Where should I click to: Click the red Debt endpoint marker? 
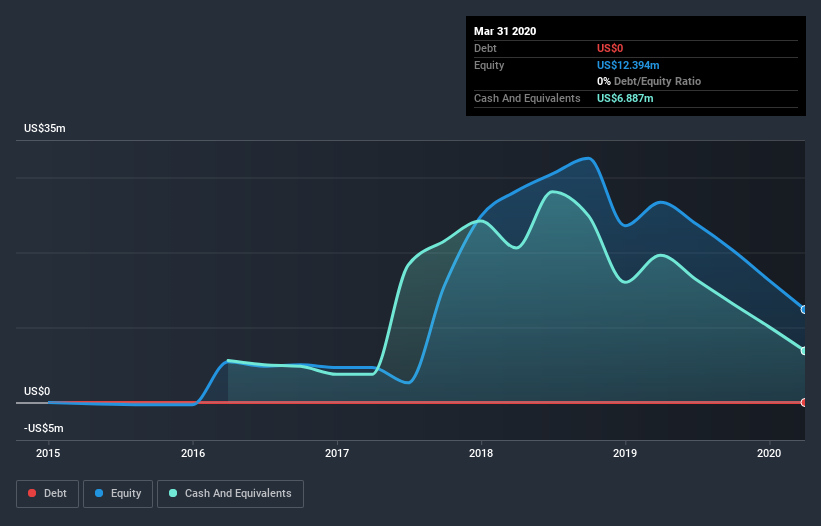pyautogui.click(x=804, y=402)
